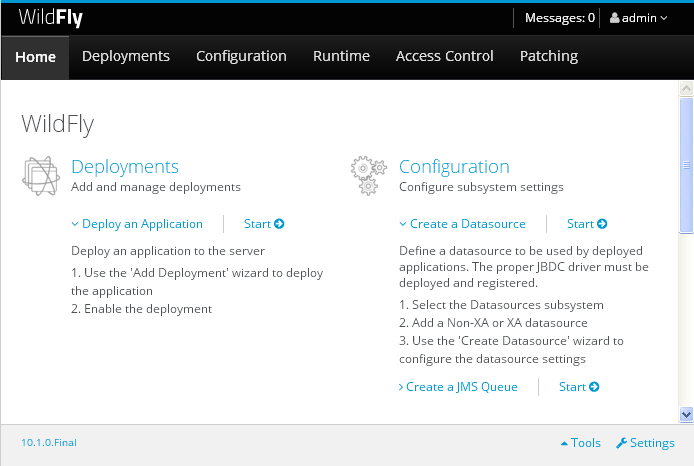
Task: Switch to the Deployments tab
Action: 126,56
